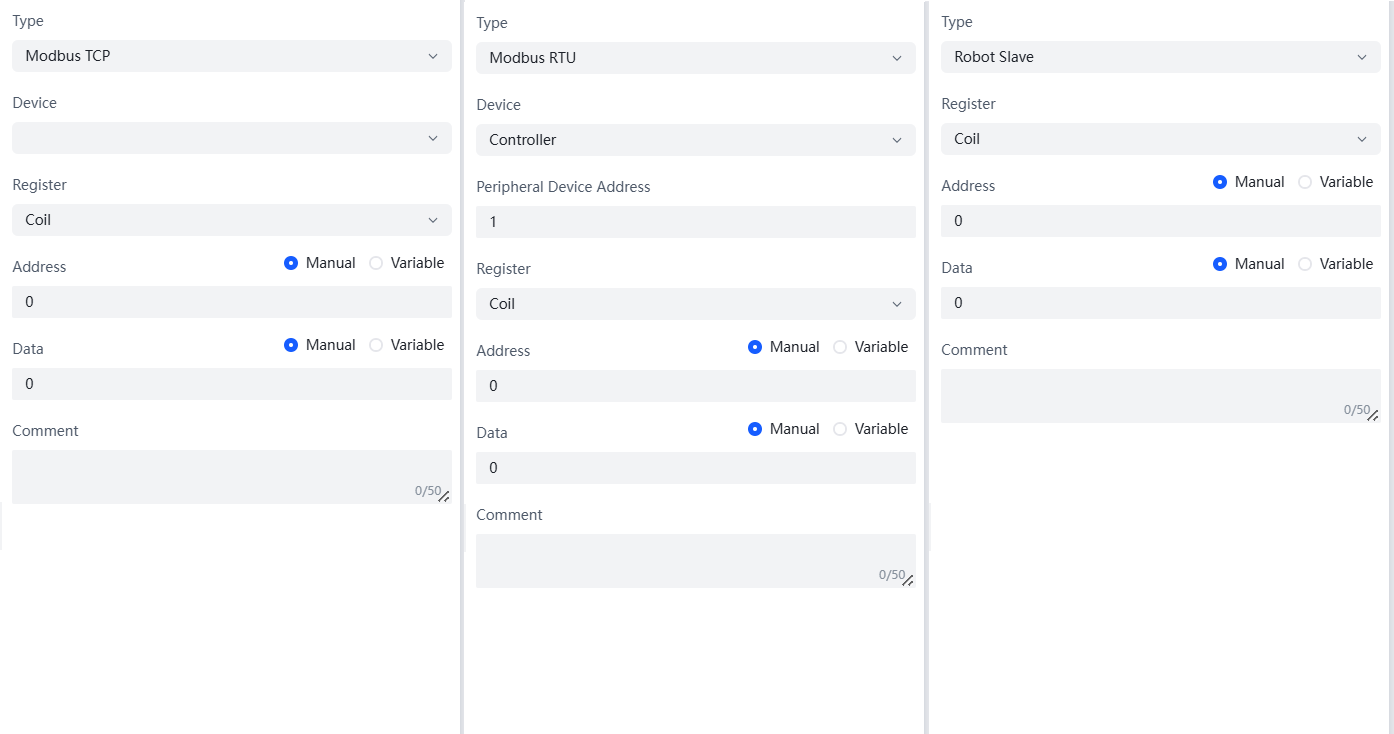1394x734 pixels.
Task: Open Register dropdown in Modbus RTU panel
Action: pyautogui.click(x=695, y=304)
